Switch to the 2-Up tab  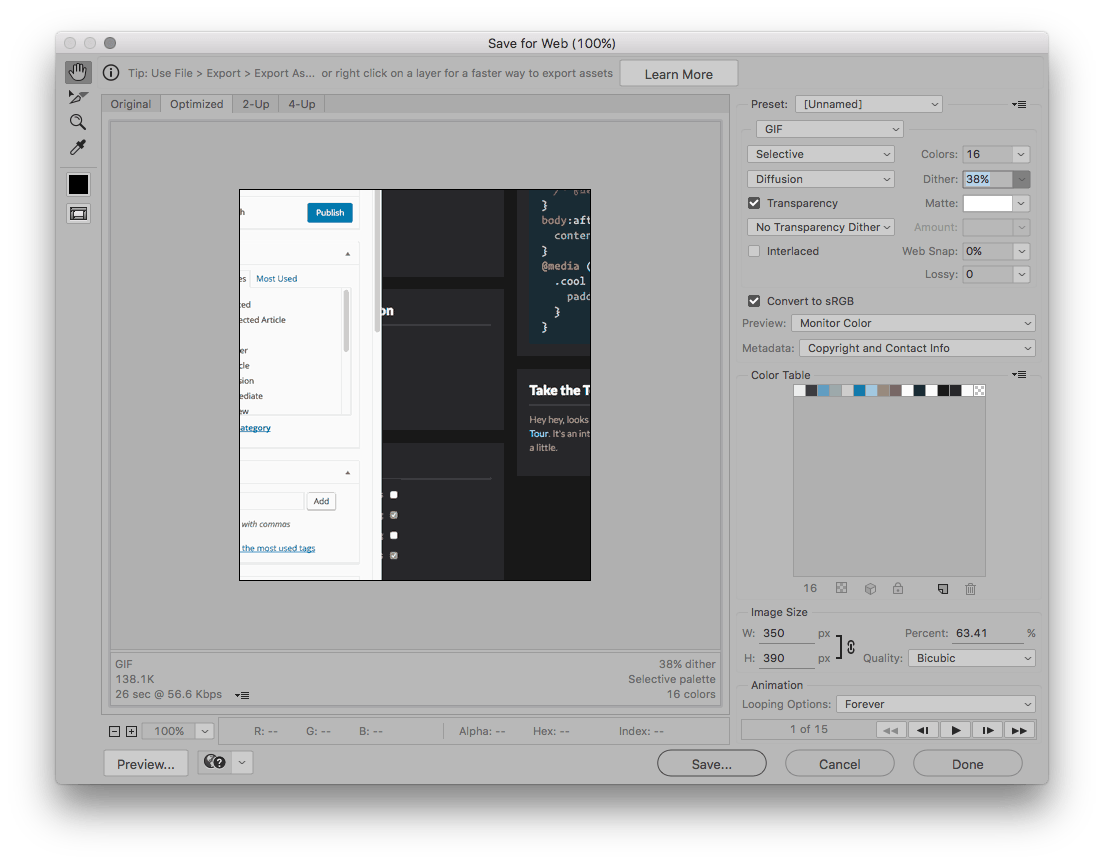(256, 104)
